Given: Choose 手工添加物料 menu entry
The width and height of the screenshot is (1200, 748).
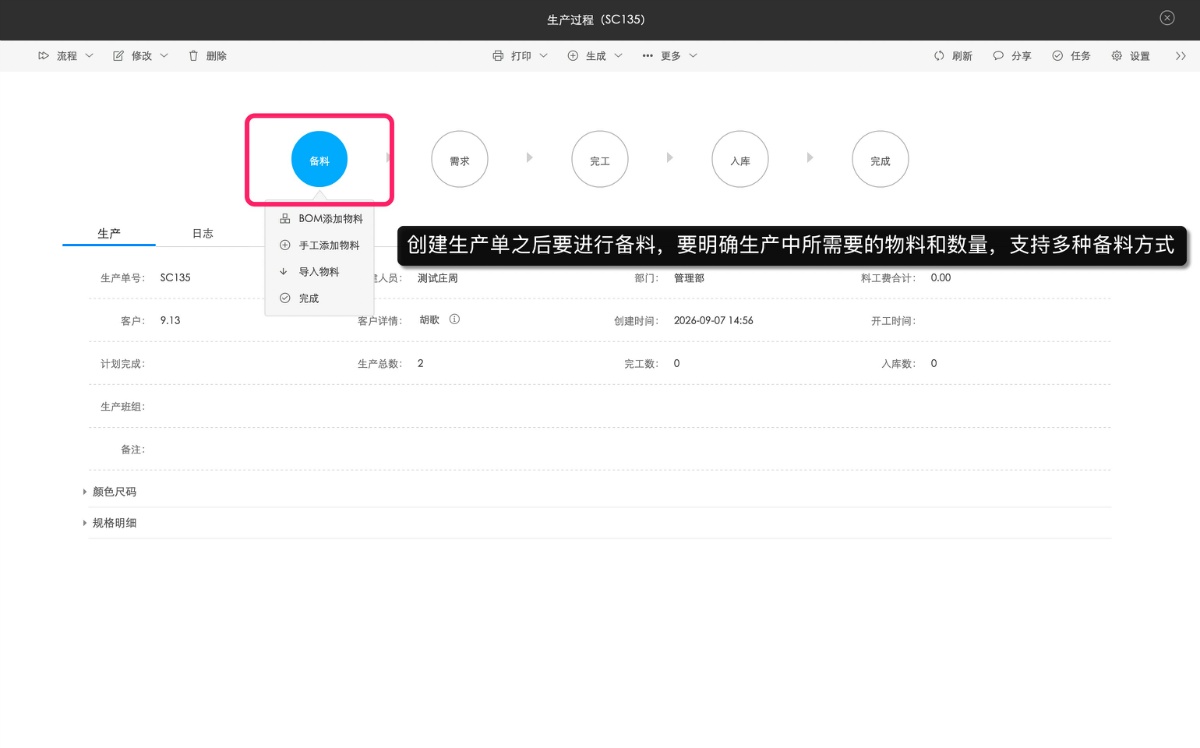Looking at the screenshot, I should coord(319,245).
